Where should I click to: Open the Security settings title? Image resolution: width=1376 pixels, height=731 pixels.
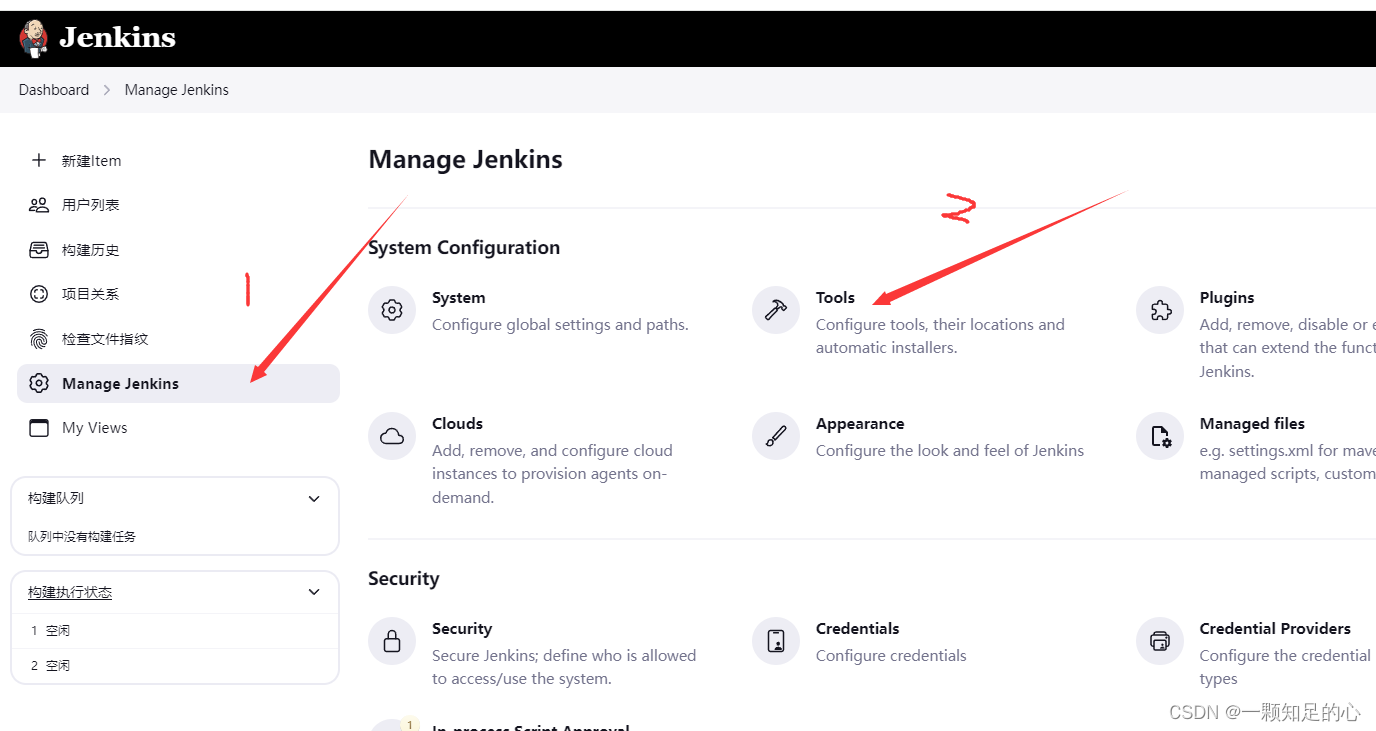(x=462, y=629)
